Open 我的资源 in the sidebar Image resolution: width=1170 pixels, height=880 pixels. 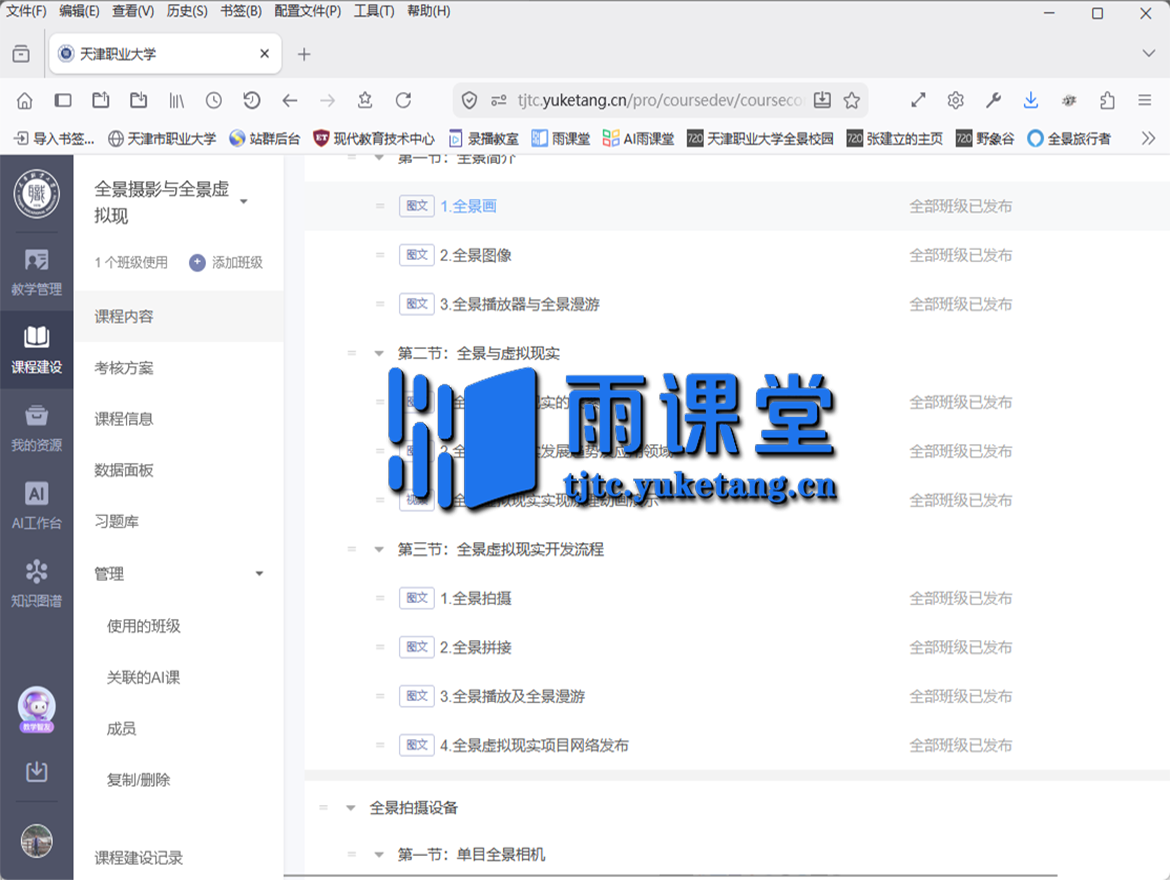(x=36, y=428)
